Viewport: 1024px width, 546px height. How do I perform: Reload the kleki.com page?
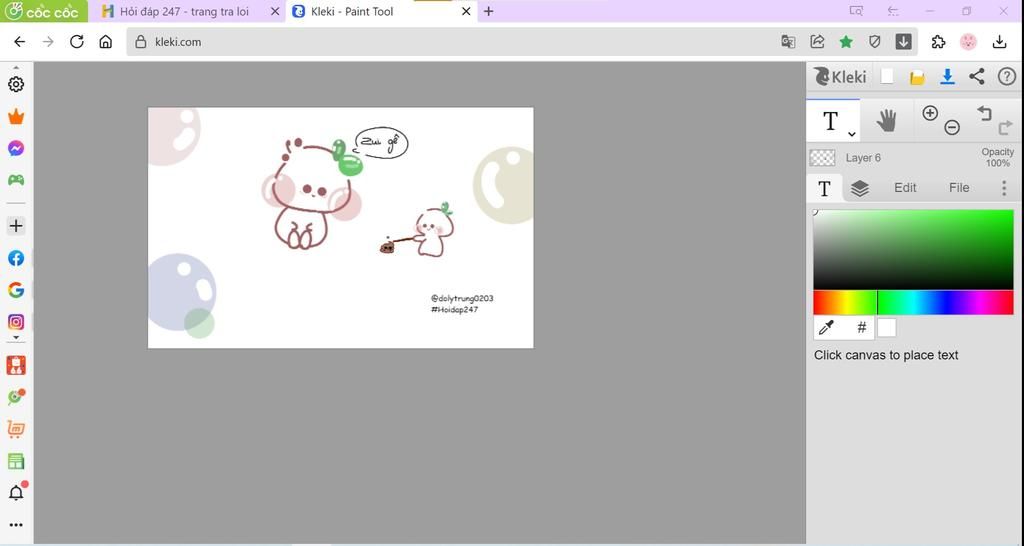77,42
